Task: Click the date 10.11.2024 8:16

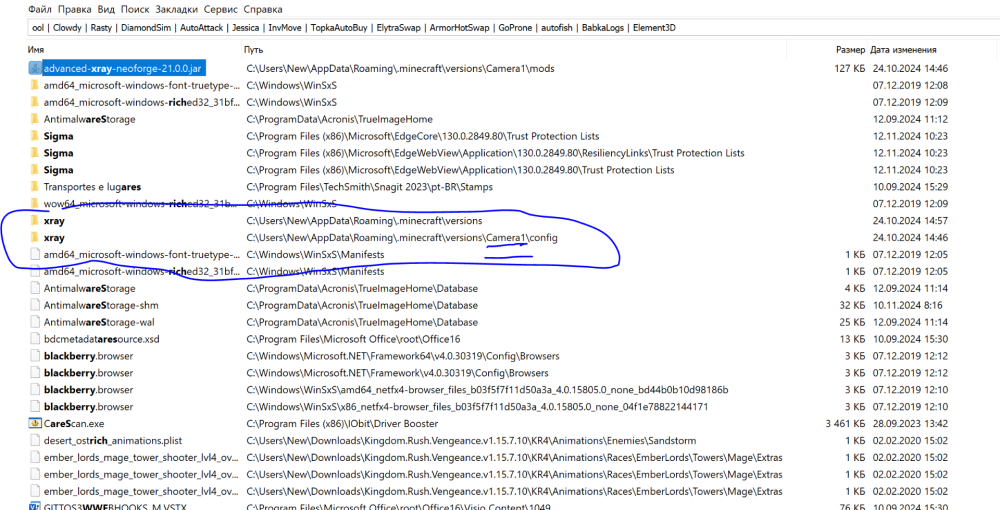Action: click(908, 305)
